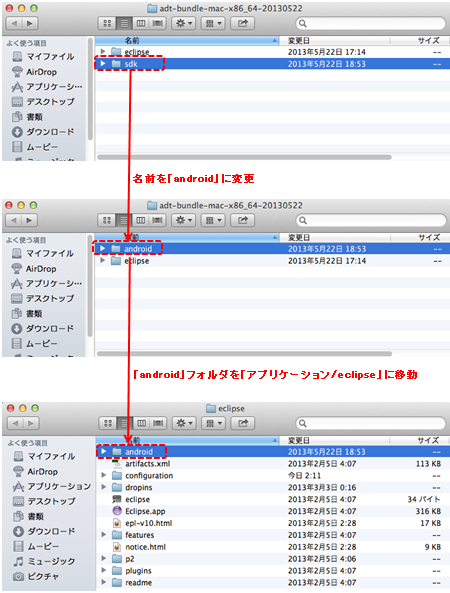Select column view in middle window
Viewport: 450px width, 593px height.
(140, 220)
